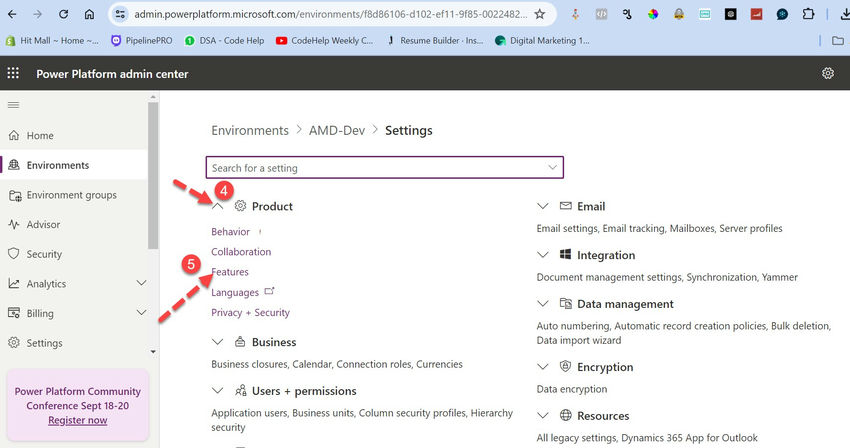Image resolution: width=850 pixels, height=448 pixels.
Task: Open the app launcher waffle icon
Action: [x=13, y=73]
